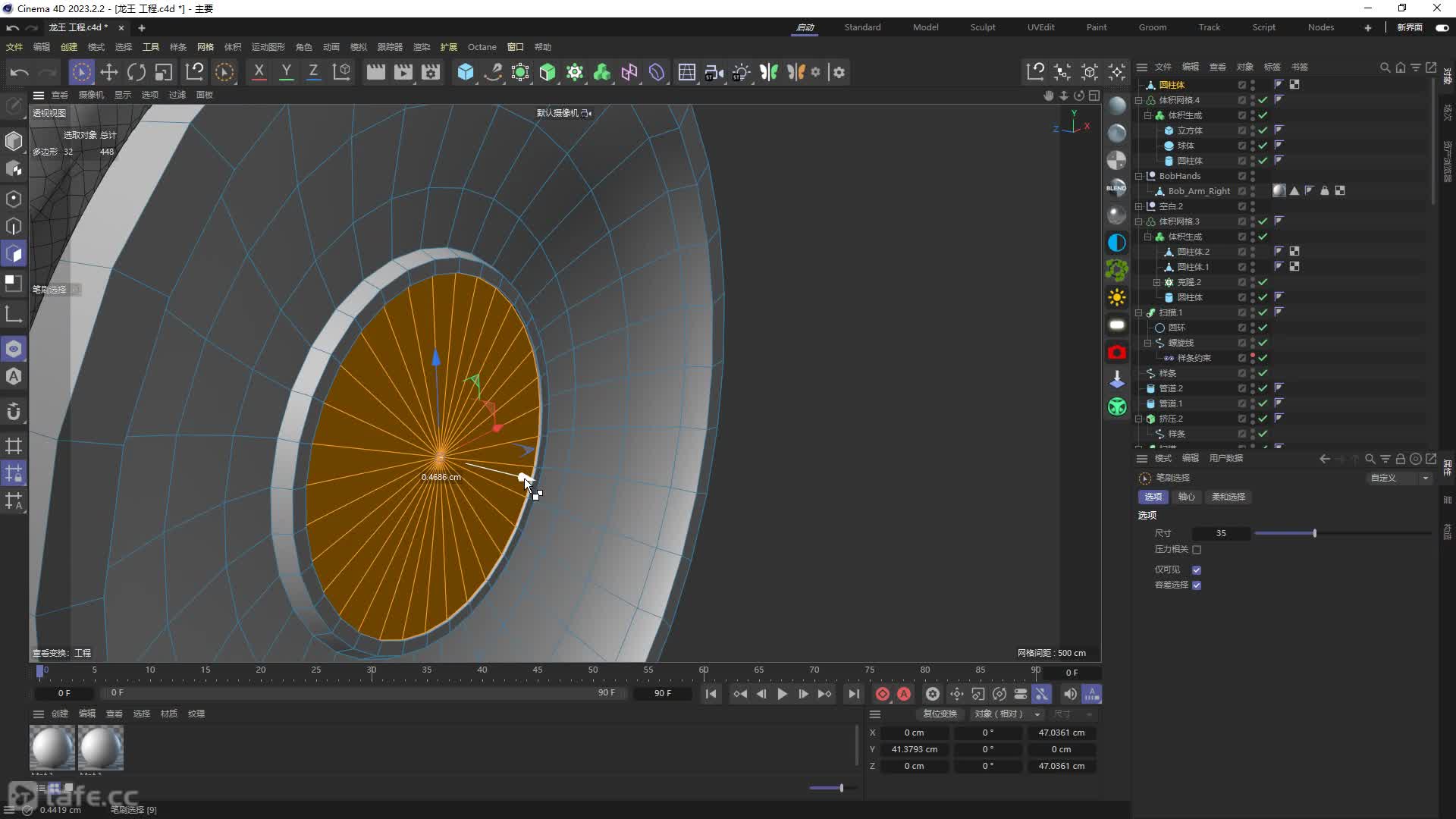1456x819 pixels.
Task: Toggle 容差选择 checkbox
Action: click(x=1197, y=585)
